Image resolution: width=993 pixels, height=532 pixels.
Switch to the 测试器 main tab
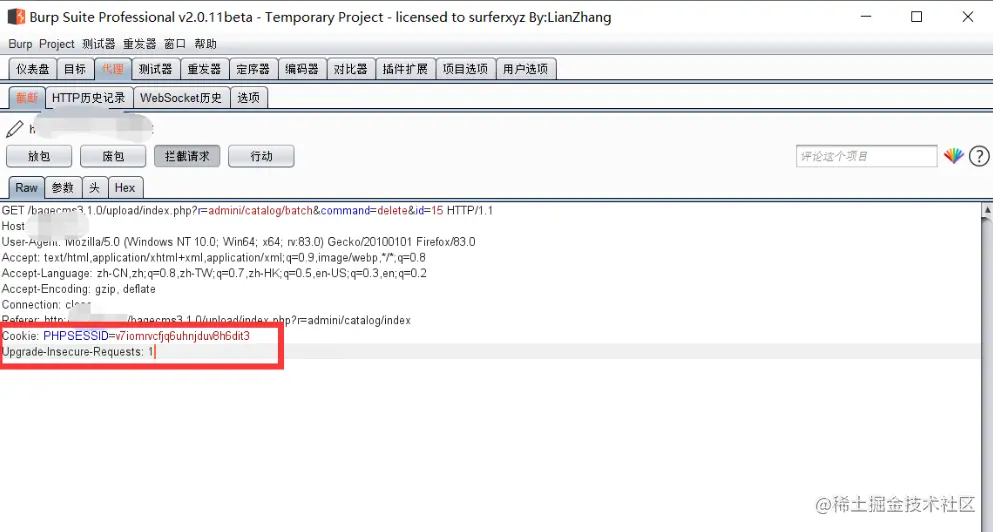155,69
